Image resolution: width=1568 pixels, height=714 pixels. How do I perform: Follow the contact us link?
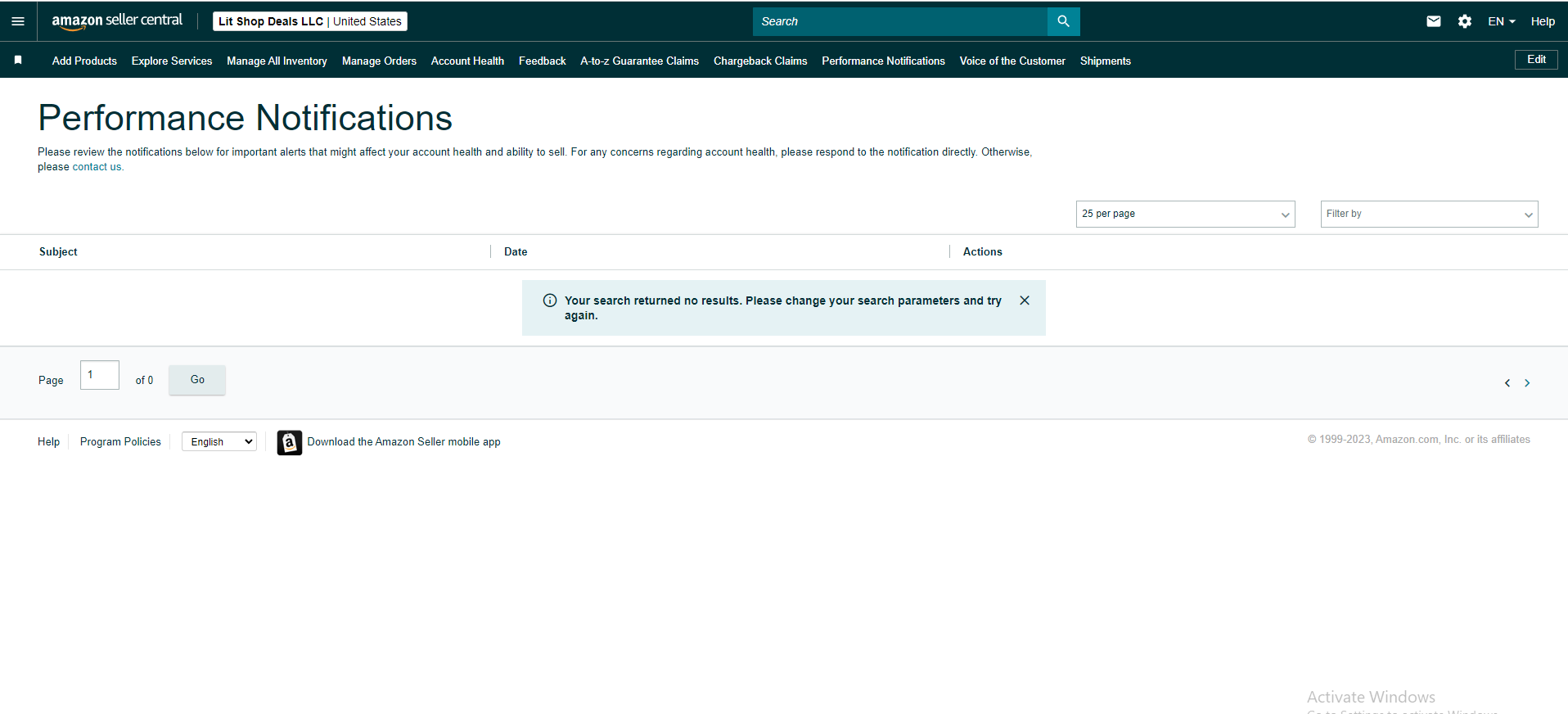point(97,167)
